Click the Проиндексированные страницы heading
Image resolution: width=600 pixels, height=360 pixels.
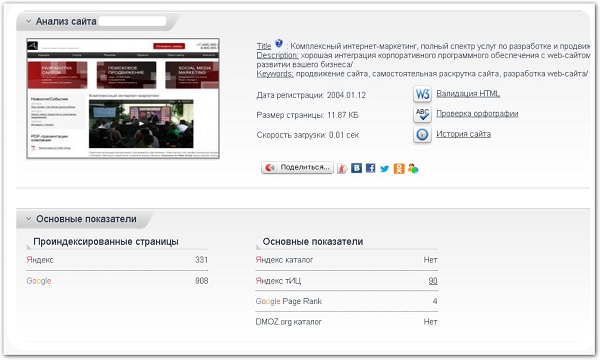pos(106,242)
